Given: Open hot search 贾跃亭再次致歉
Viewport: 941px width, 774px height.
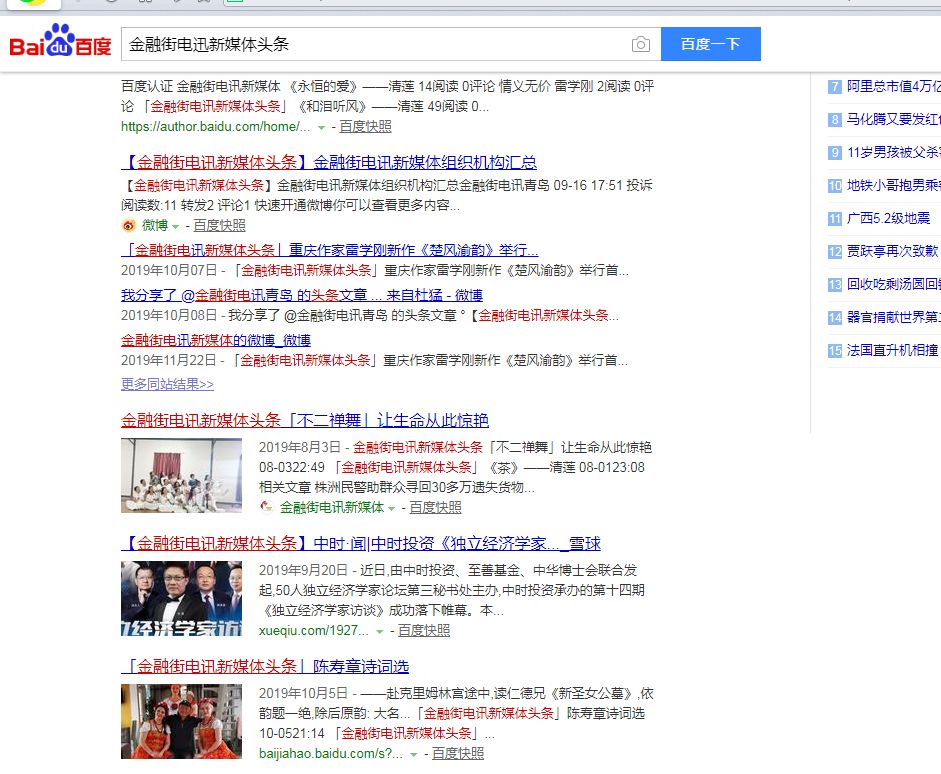Looking at the screenshot, I should 894,251.
